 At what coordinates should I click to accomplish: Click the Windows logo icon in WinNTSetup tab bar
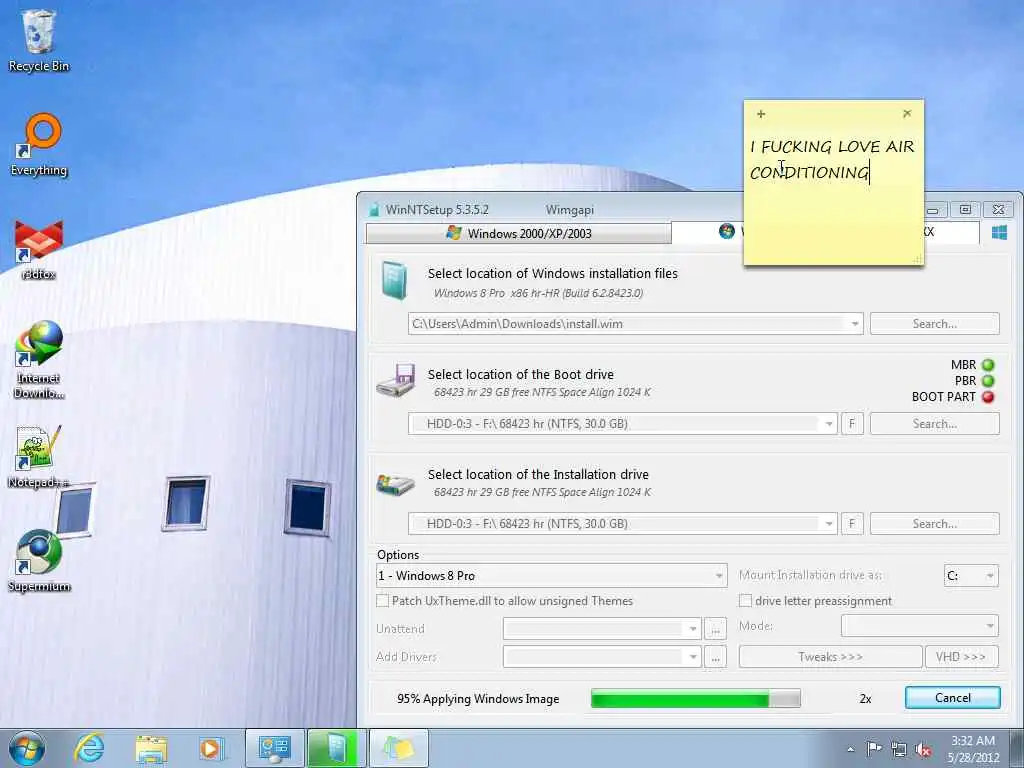pyautogui.click(x=999, y=233)
